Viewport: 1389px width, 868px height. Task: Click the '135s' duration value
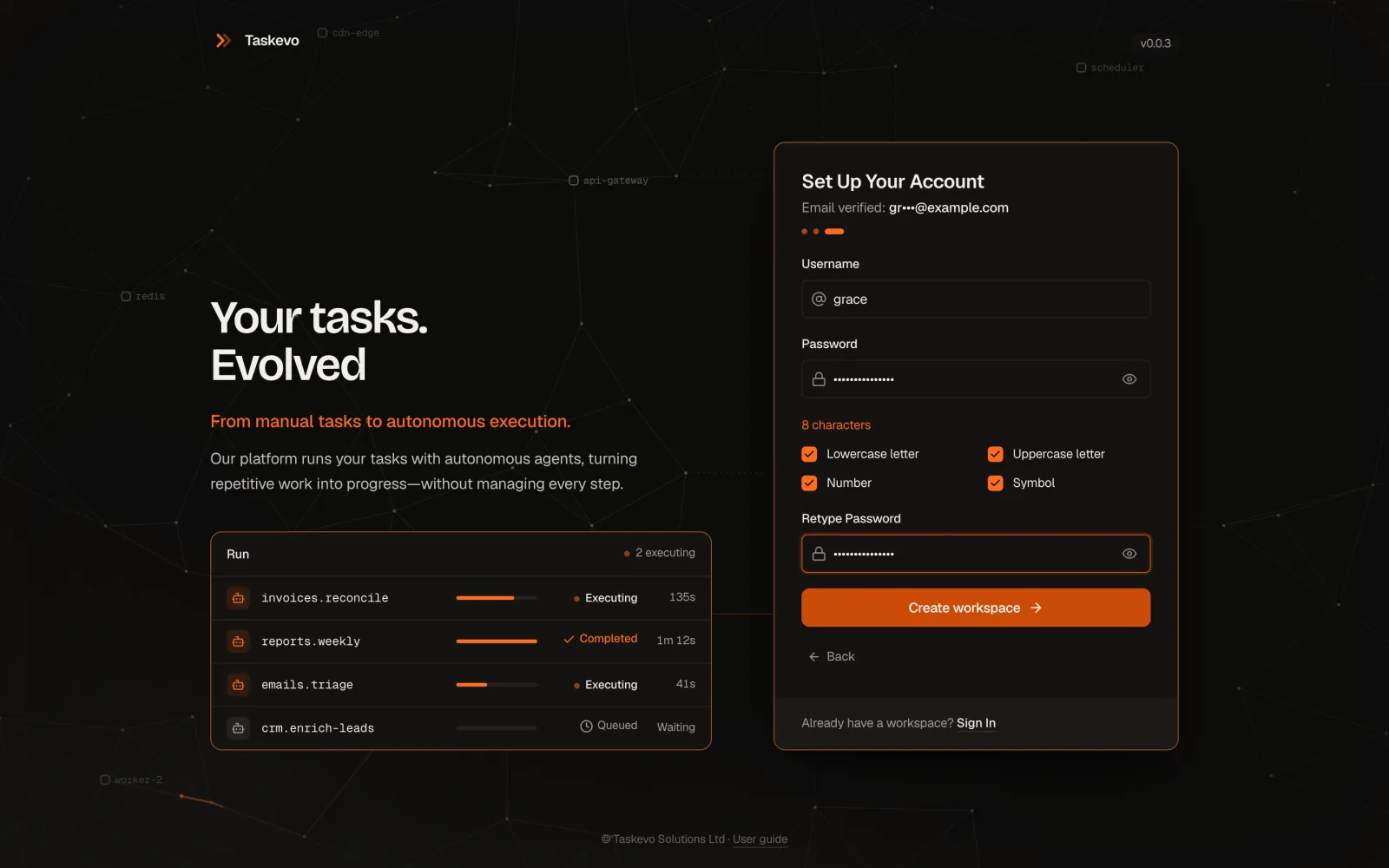(x=682, y=597)
